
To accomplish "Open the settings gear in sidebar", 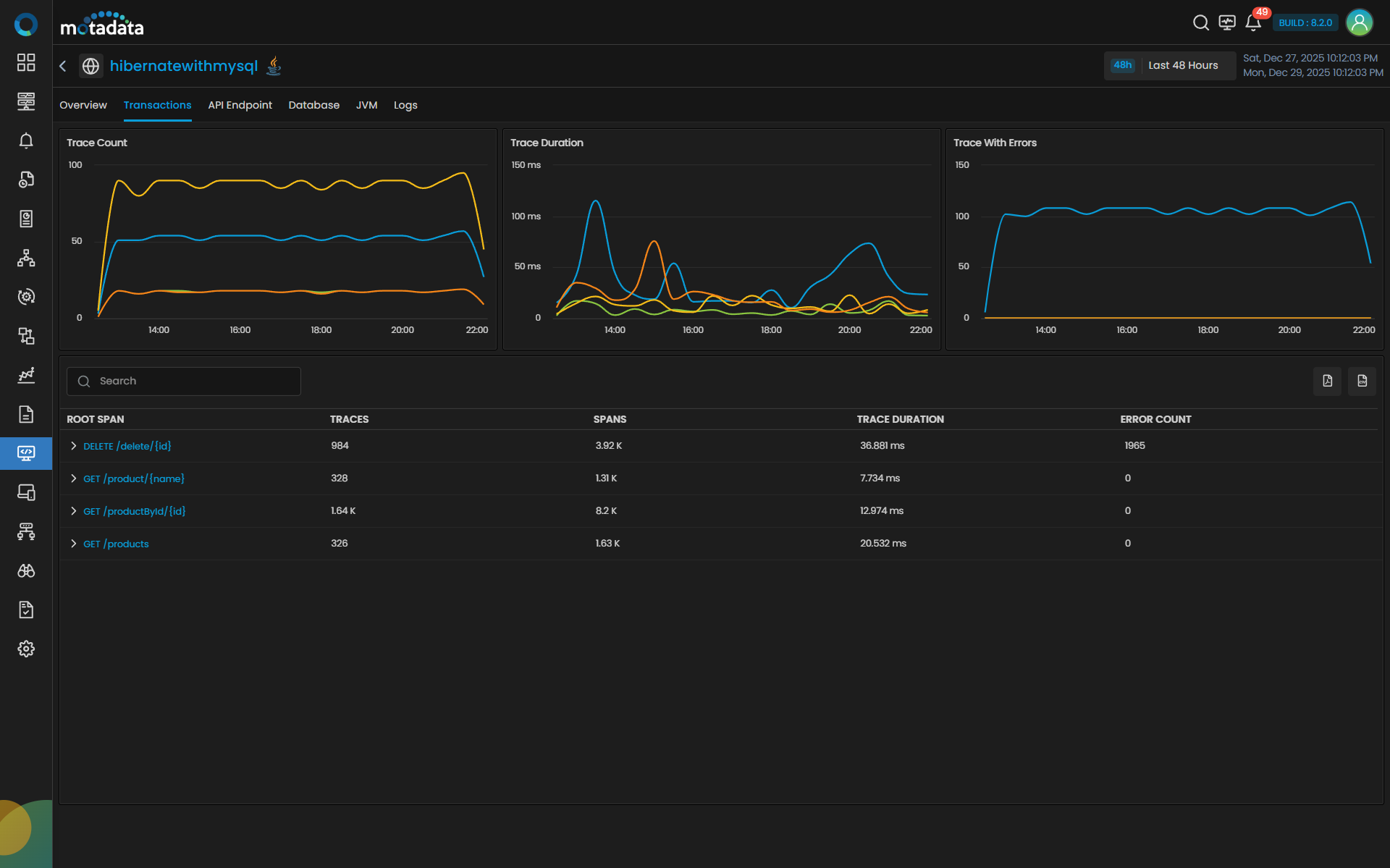I will tap(26, 649).
